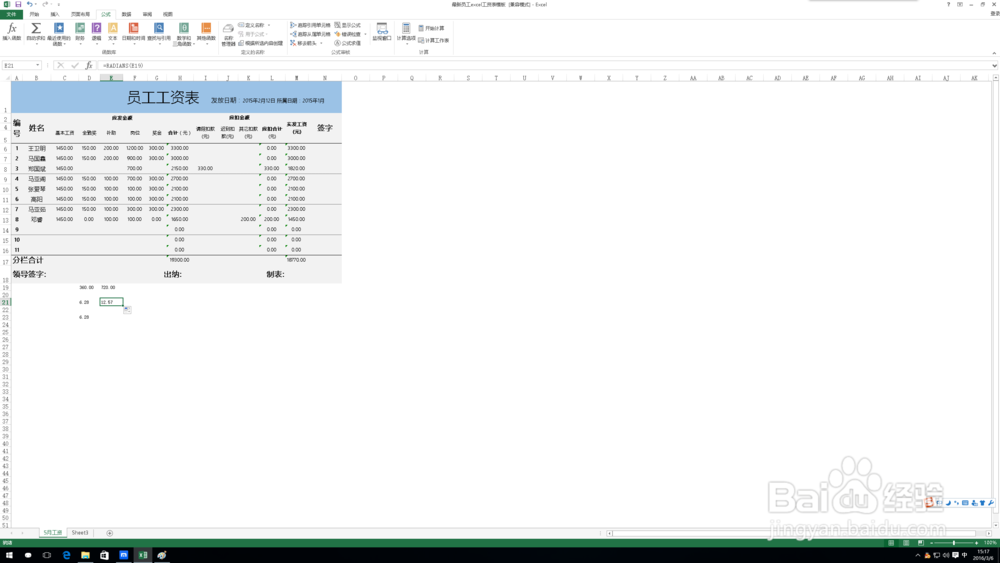Switch to the Data (数据) tab
The image size is (1000, 563).
126,14
